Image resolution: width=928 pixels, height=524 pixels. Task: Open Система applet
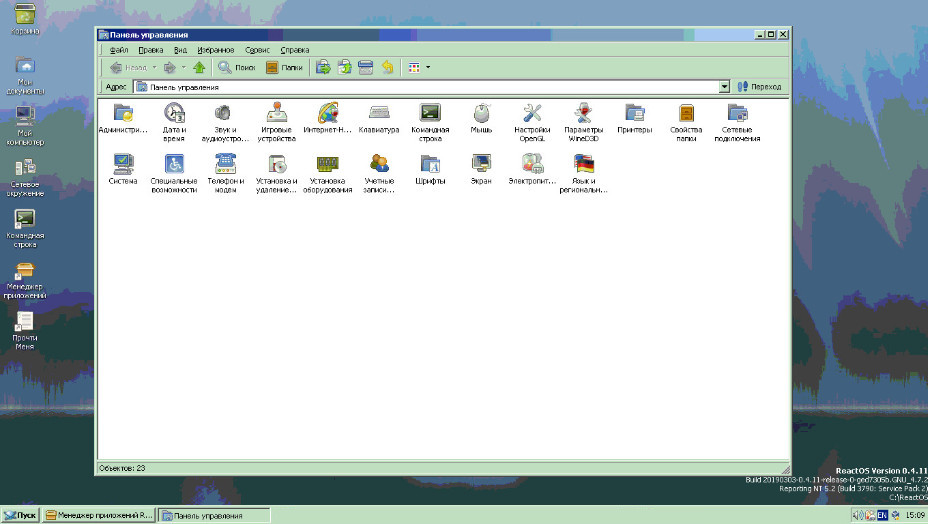click(123, 169)
